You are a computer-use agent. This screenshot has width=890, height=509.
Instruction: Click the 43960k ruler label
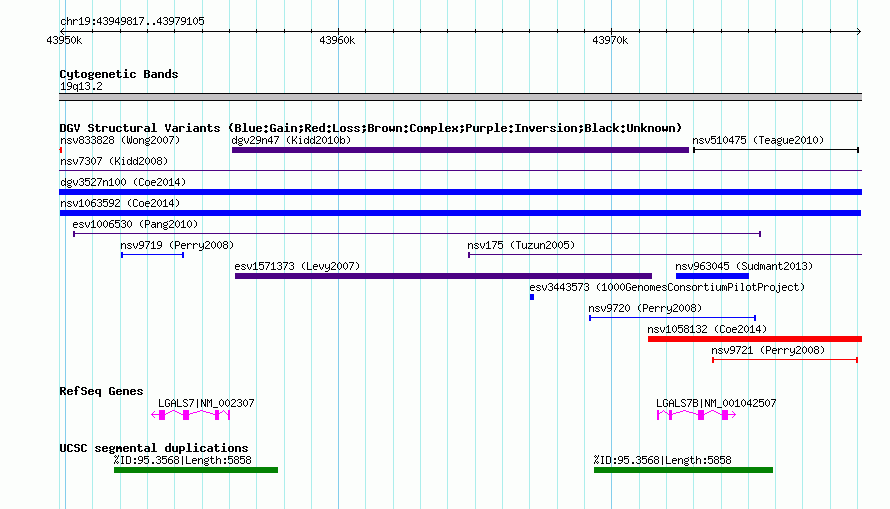(337, 40)
